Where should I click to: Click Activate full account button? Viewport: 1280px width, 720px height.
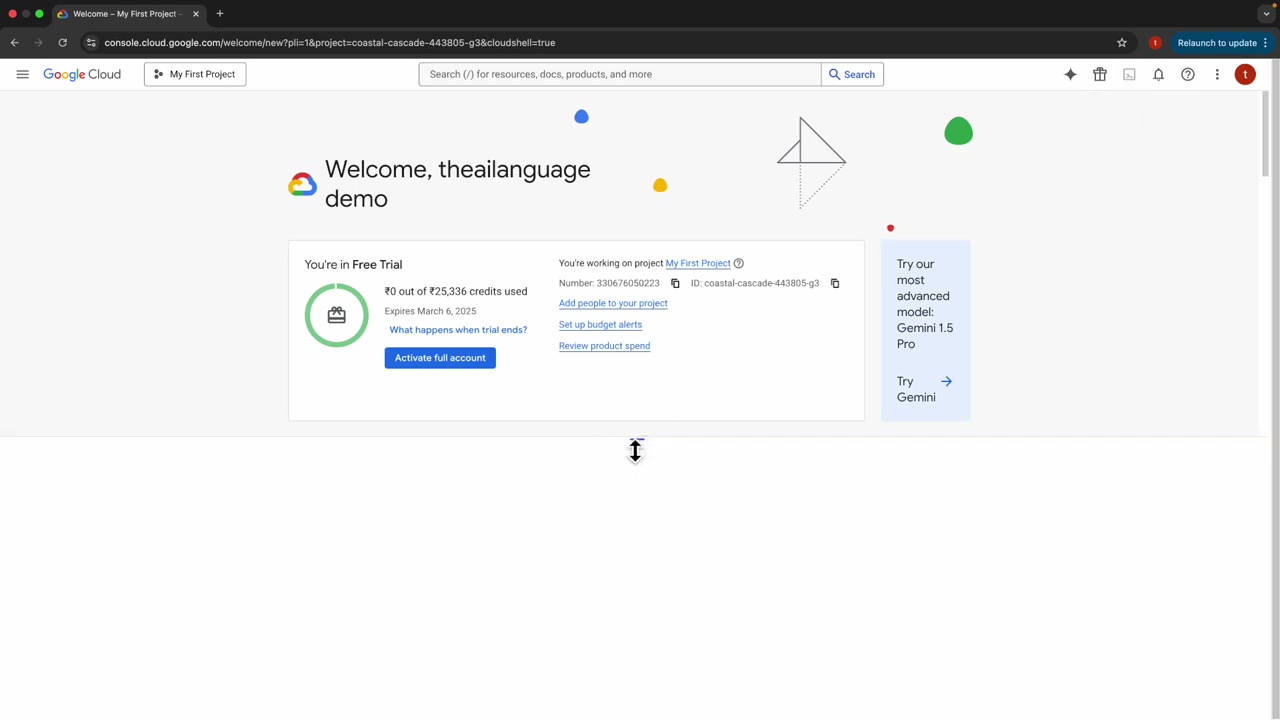[x=440, y=358]
